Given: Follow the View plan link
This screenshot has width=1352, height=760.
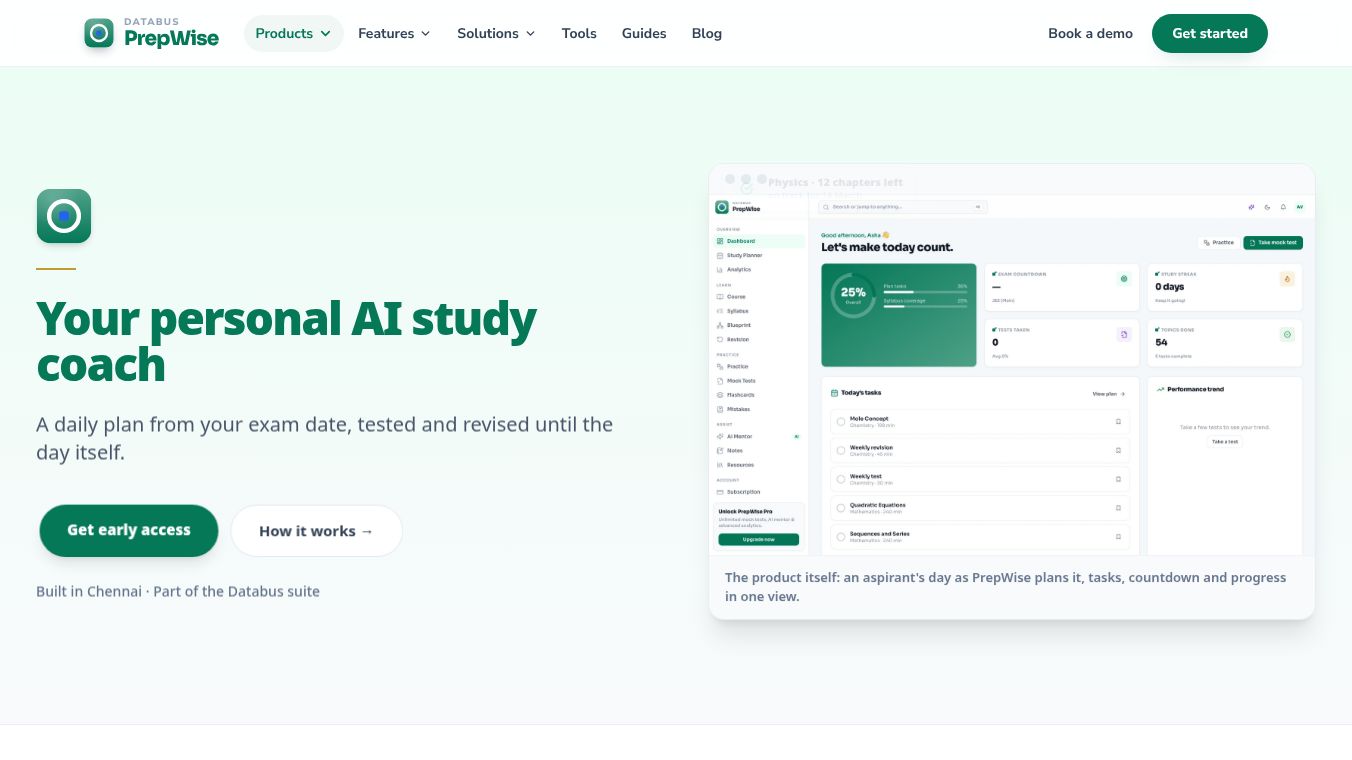Looking at the screenshot, I should pyautogui.click(x=1109, y=394).
